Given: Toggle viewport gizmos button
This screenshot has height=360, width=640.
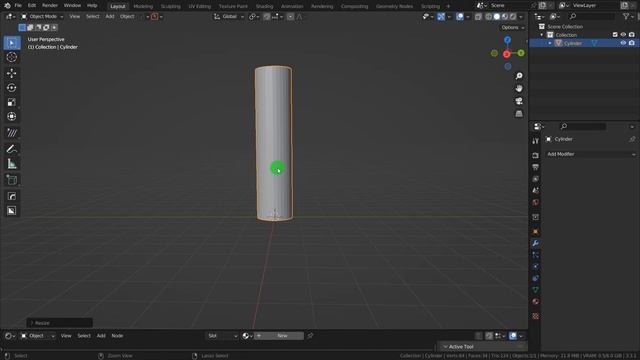Looking at the screenshot, I should pos(441,17).
